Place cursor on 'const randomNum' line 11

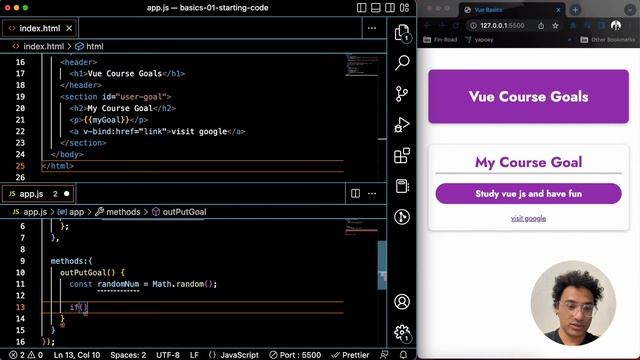(143, 284)
